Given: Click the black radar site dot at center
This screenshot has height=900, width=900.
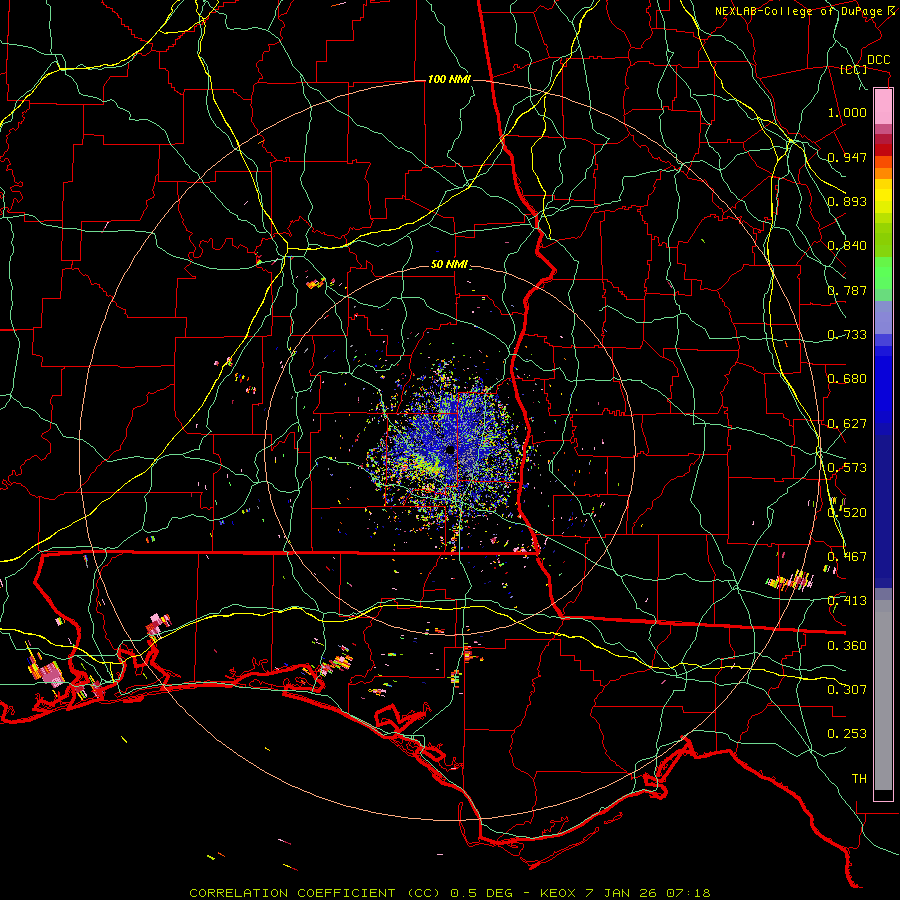Looking at the screenshot, I should (x=450, y=449).
